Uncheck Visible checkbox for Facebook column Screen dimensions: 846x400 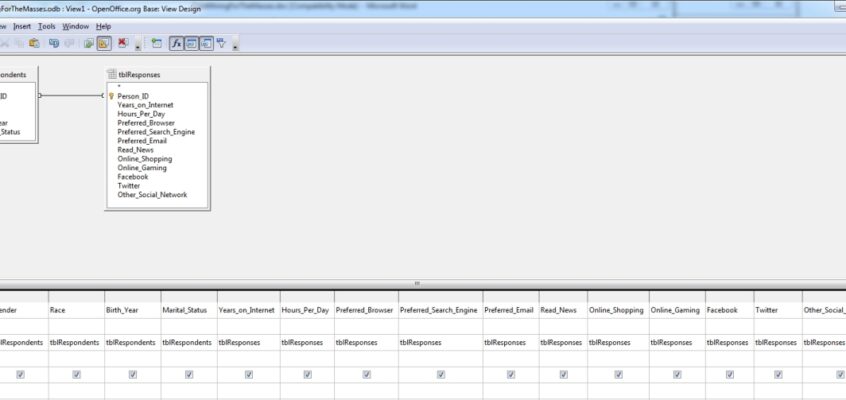pyautogui.click(x=729, y=374)
